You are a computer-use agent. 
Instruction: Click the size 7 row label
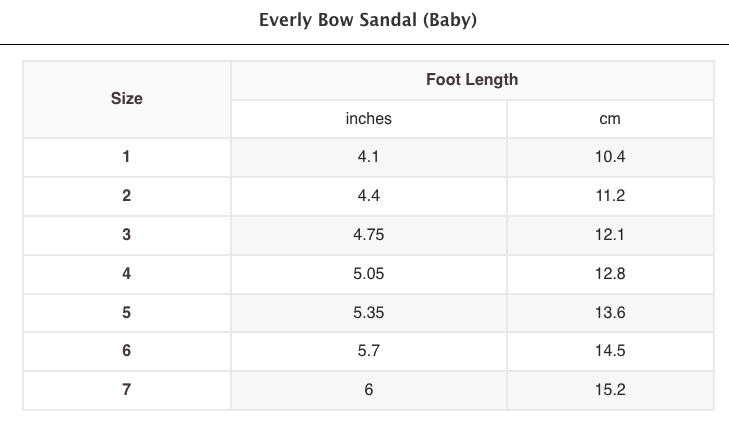point(126,390)
